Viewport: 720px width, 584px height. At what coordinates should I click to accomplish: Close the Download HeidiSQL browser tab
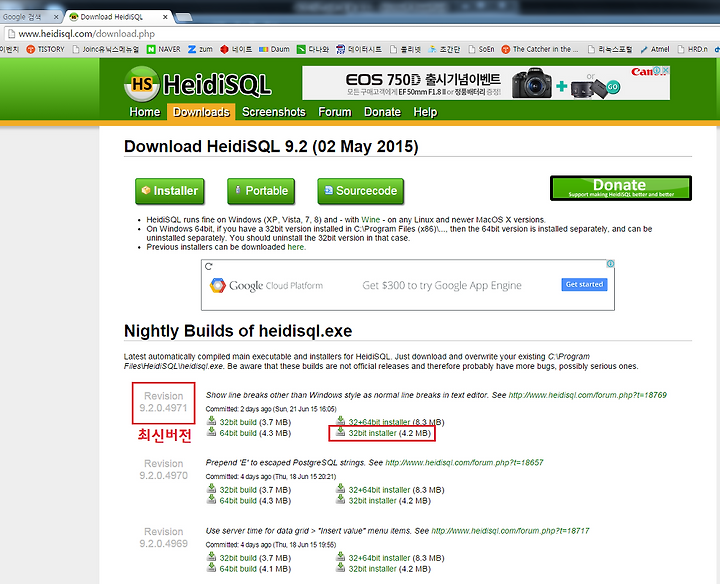click(x=165, y=17)
